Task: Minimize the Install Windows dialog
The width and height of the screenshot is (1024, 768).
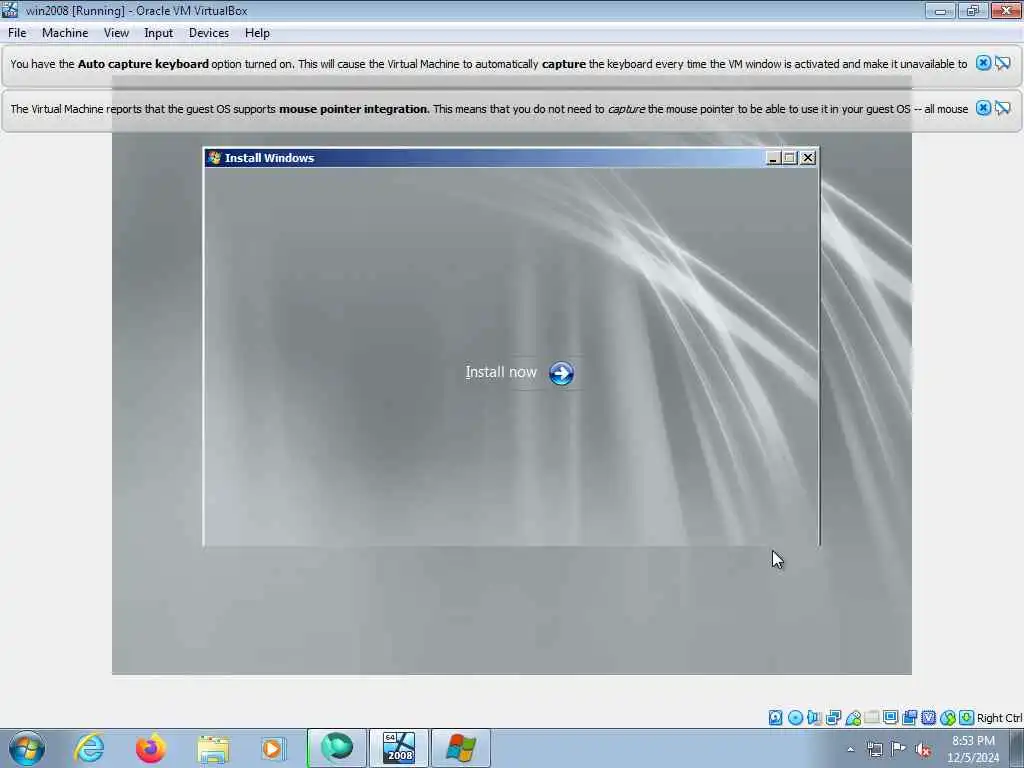Action: click(x=773, y=158)
